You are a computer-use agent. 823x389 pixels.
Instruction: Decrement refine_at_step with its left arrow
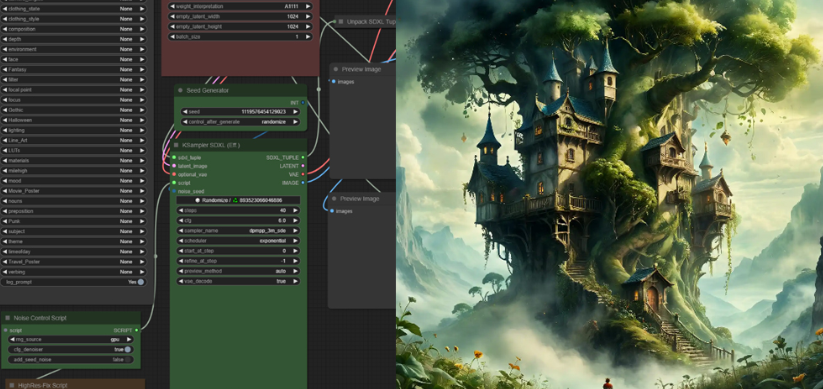coord(181,261)
